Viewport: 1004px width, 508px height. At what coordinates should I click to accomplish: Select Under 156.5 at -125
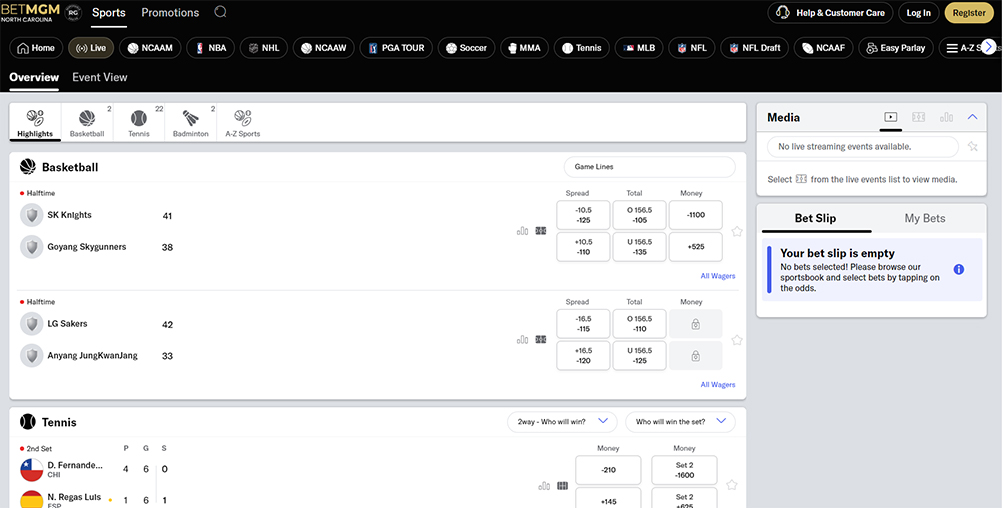pyautogui.click(x=640, y=356)
